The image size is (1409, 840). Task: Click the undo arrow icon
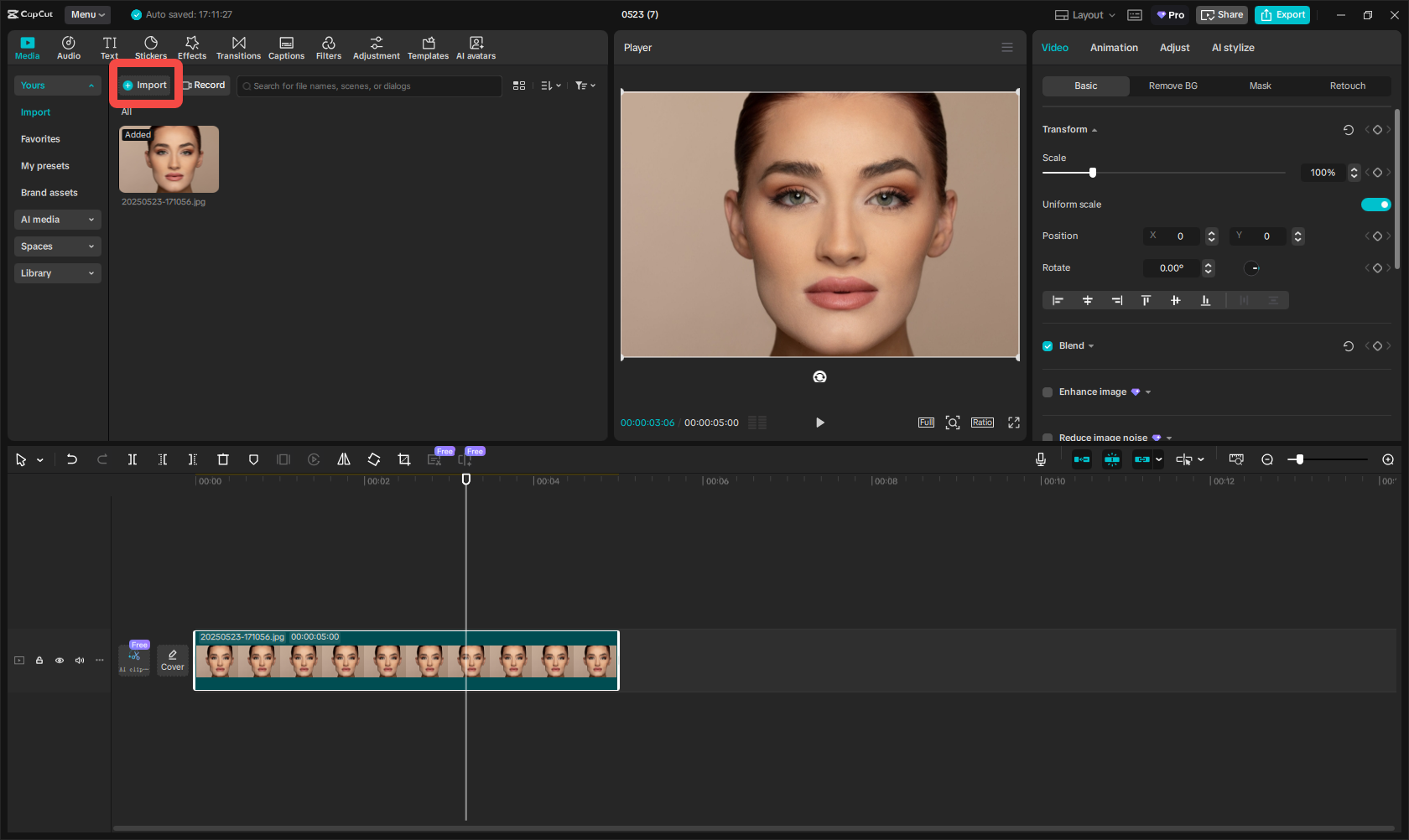72,459
